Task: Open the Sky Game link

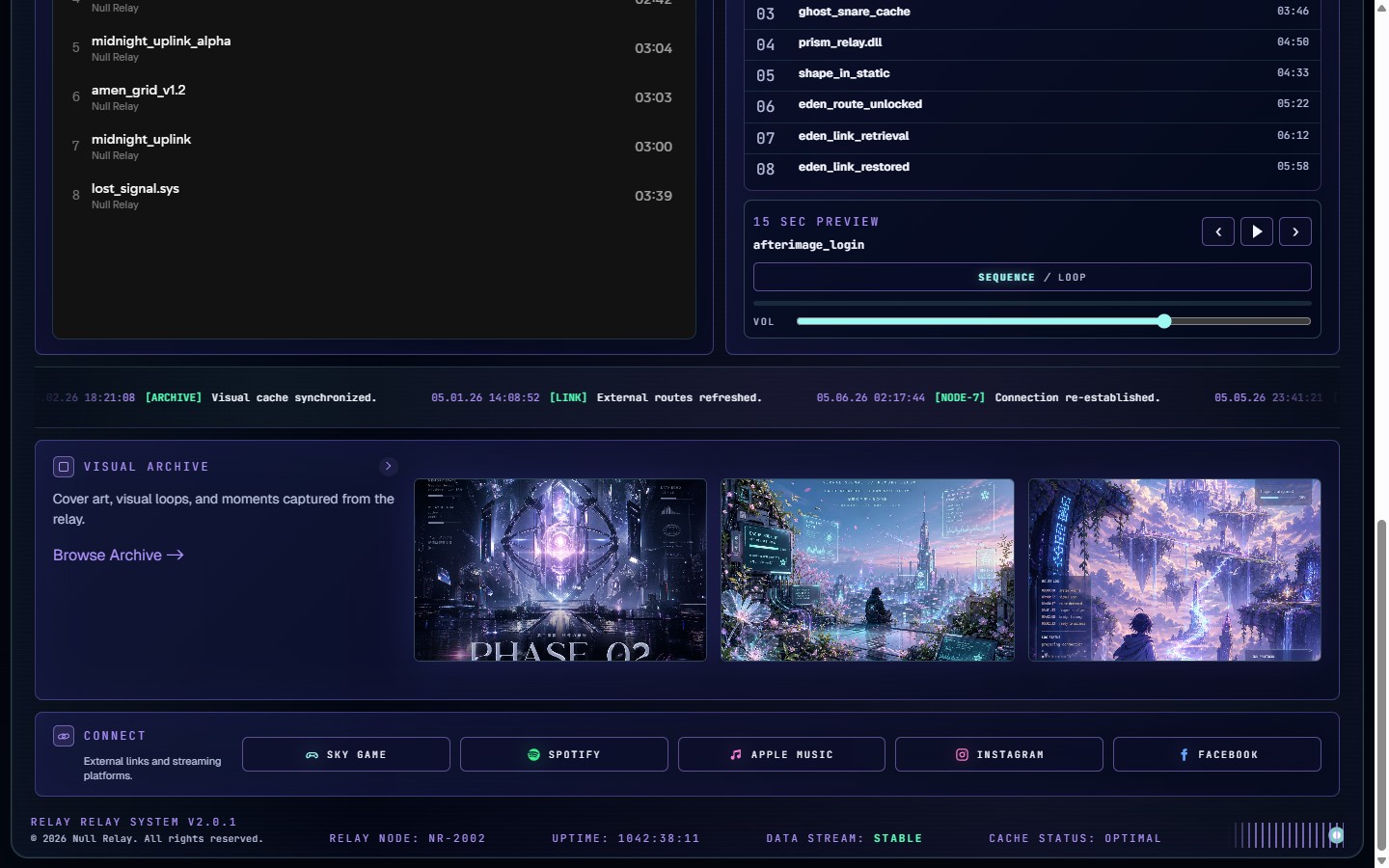Action: pyautogui.click(x=346, y=754)
